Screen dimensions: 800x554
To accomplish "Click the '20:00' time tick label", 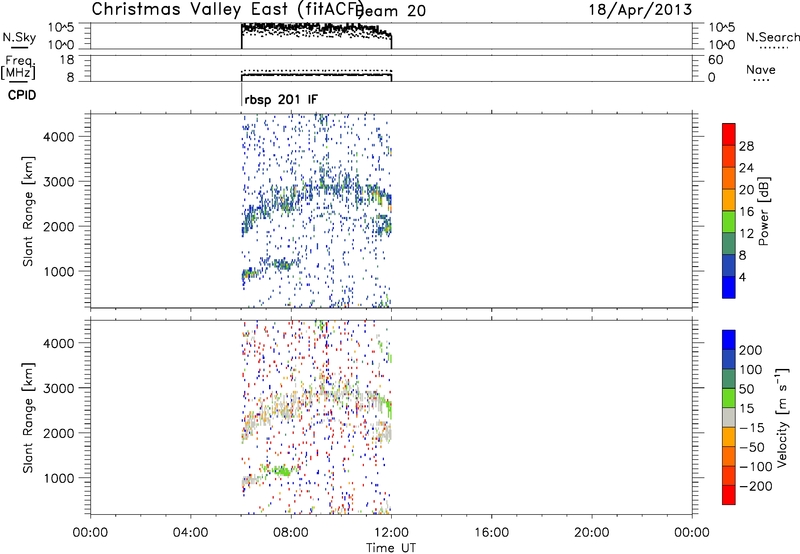I will pos(592,533).
